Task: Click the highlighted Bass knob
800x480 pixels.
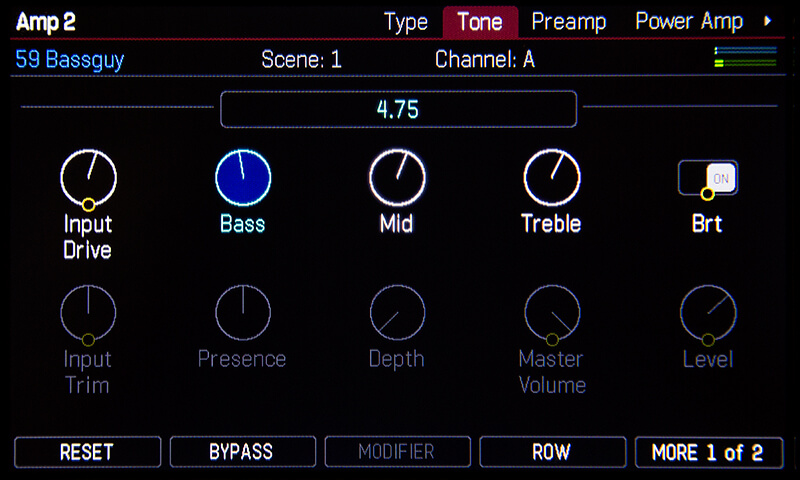Action: pos(243,178)
